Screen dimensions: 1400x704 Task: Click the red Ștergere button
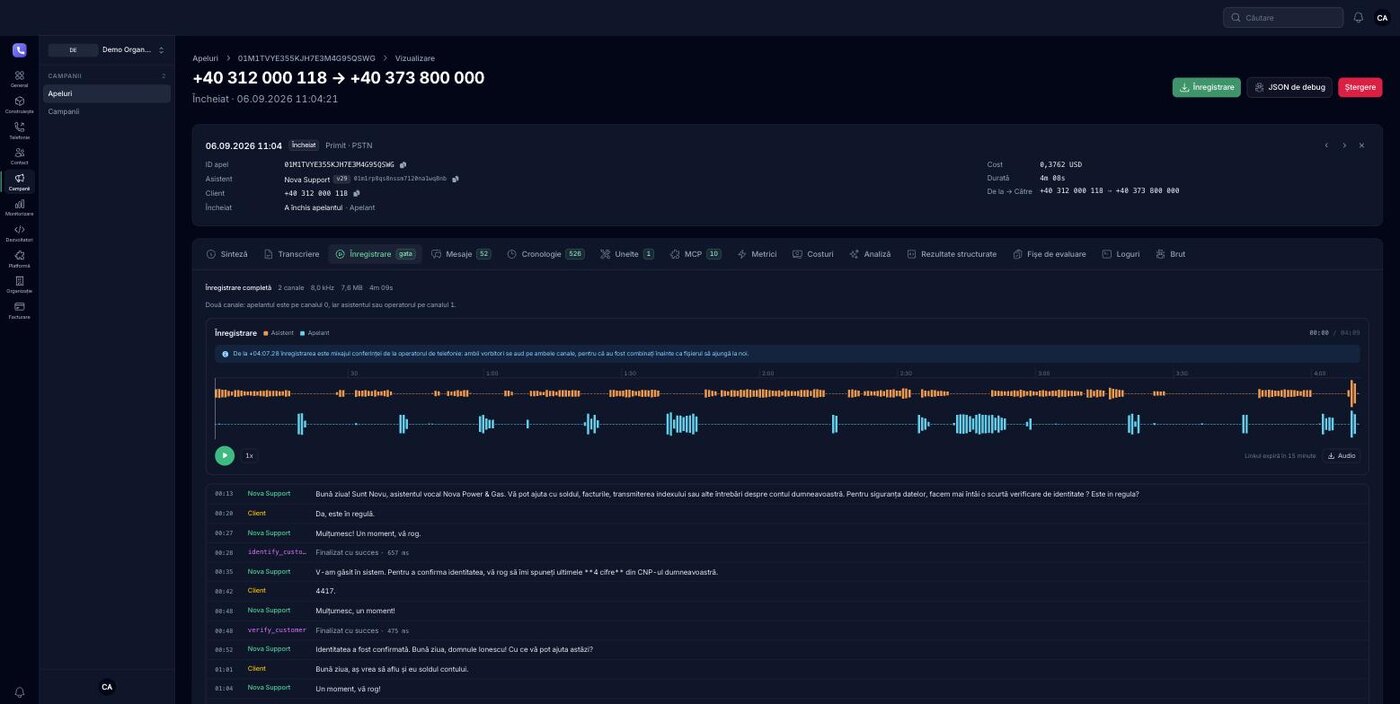tap(1360, 87)
